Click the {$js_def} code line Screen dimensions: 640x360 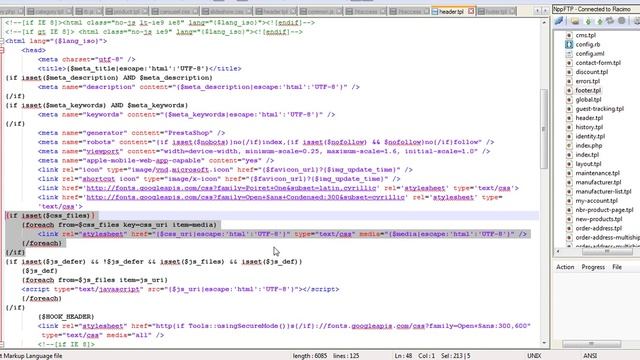tap(40, 271)
